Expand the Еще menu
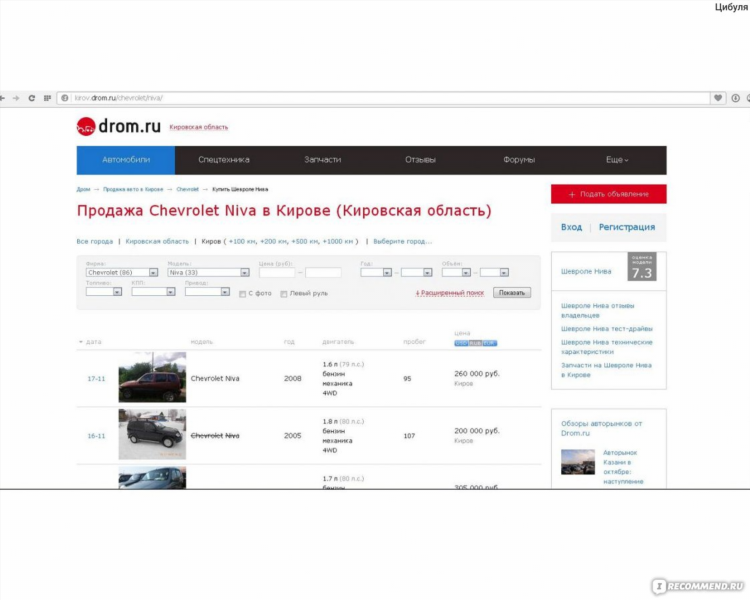Viewport: 750px width, 600px height. pyautogui.click(x=617, y=160)
